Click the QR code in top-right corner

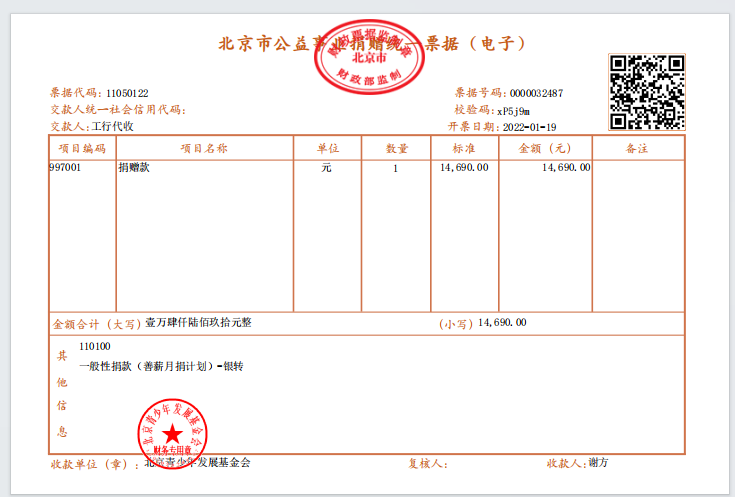pos(647,92)
